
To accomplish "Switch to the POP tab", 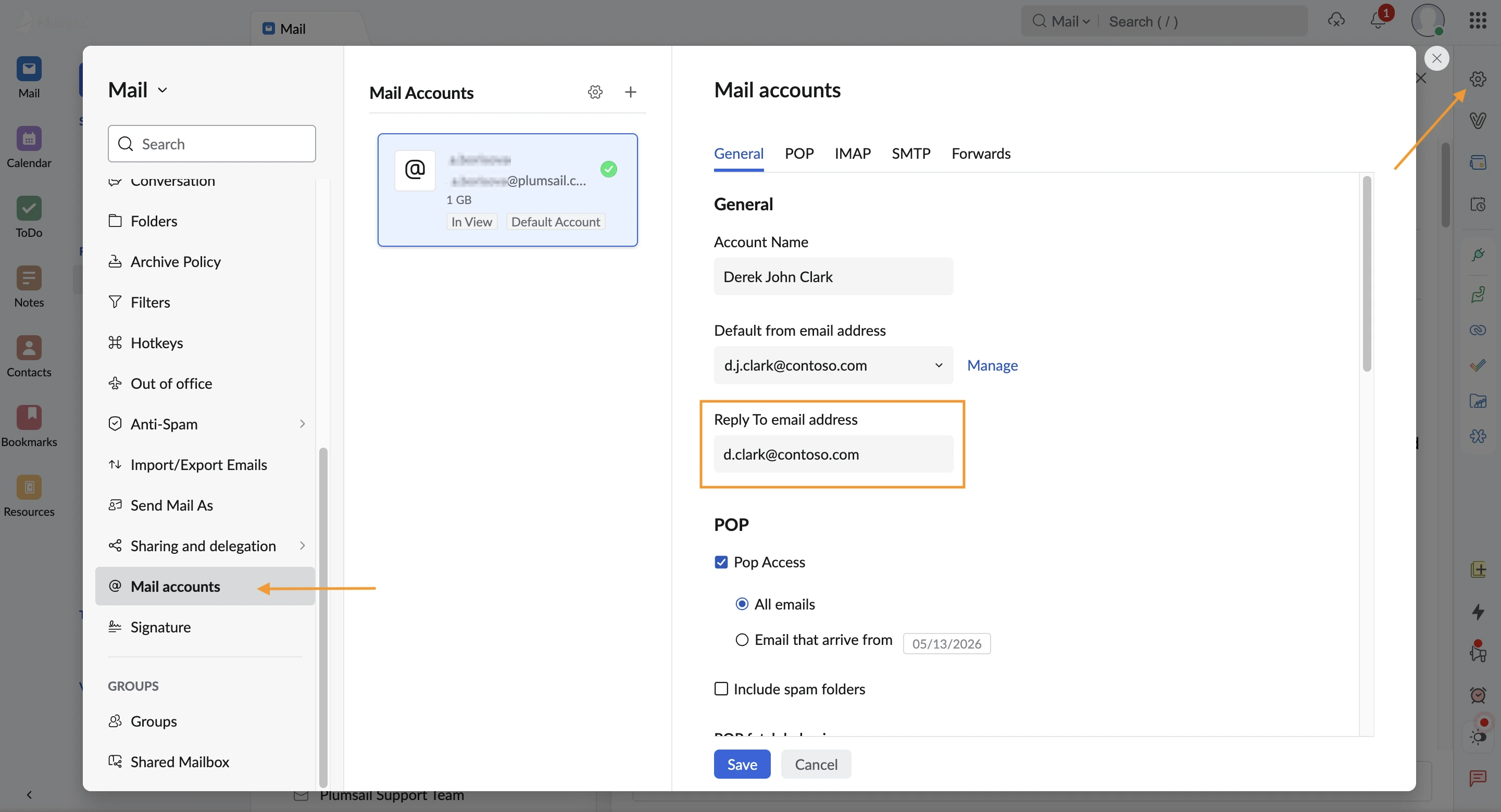I will (799, 154).
